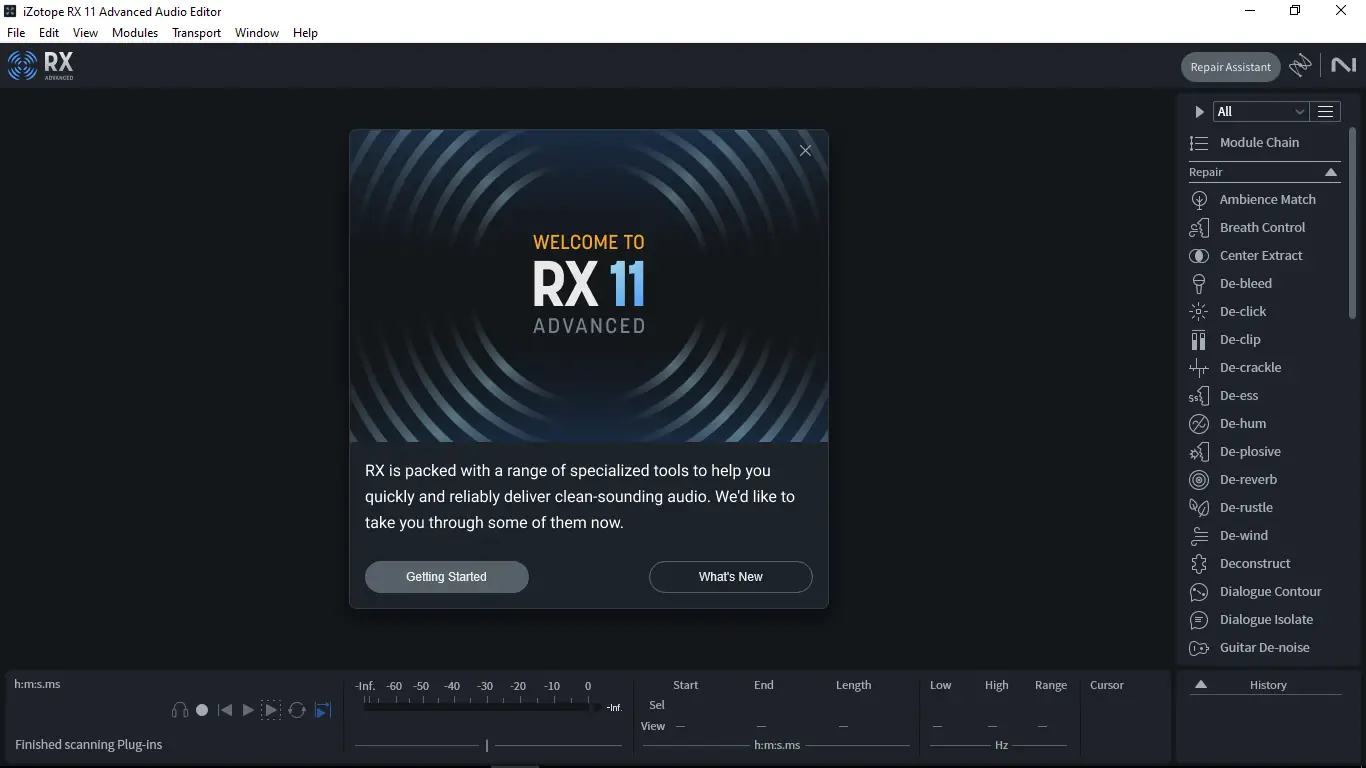Click the Getting Started button

coord(446,577)
